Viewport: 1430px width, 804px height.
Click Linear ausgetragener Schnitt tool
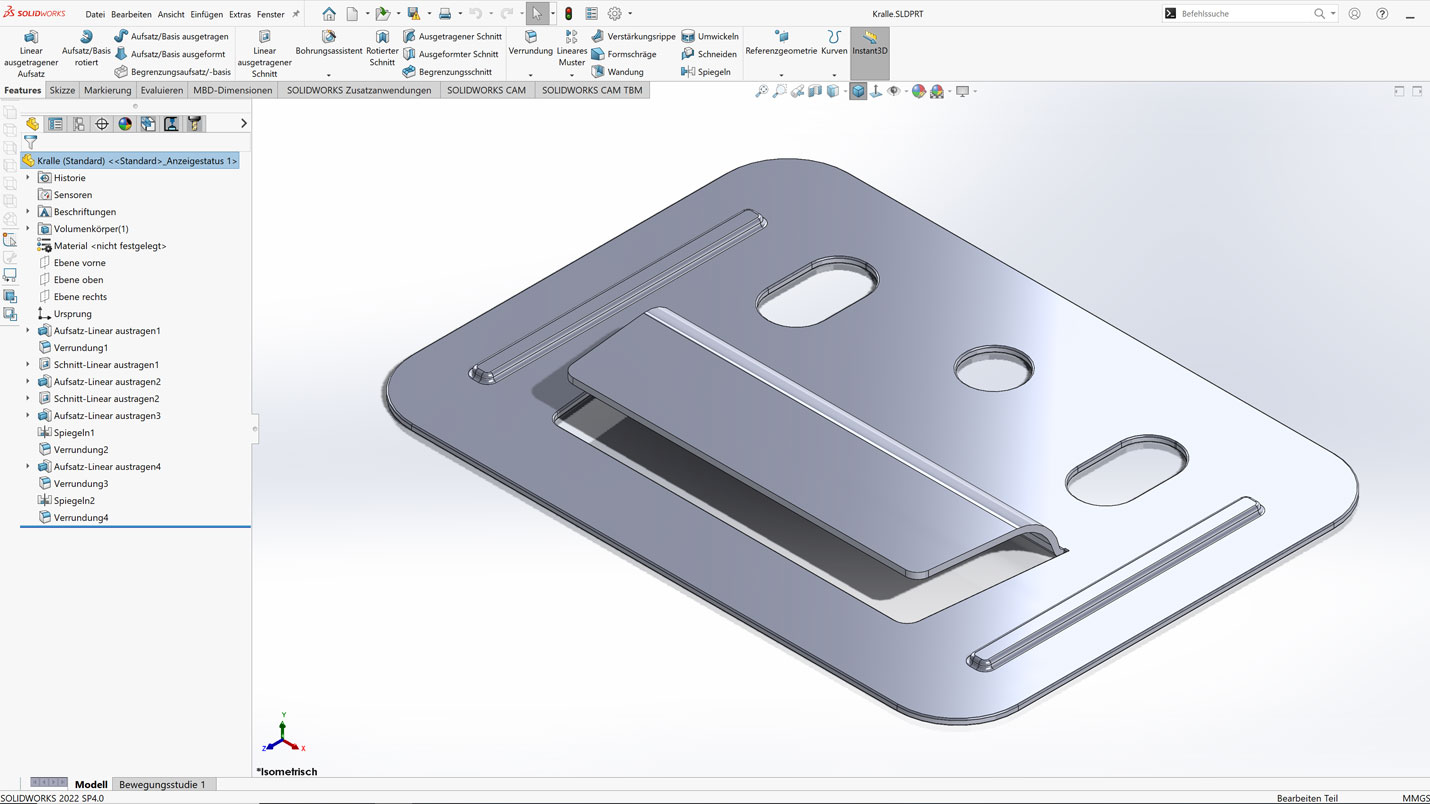[x=265, y=55]
